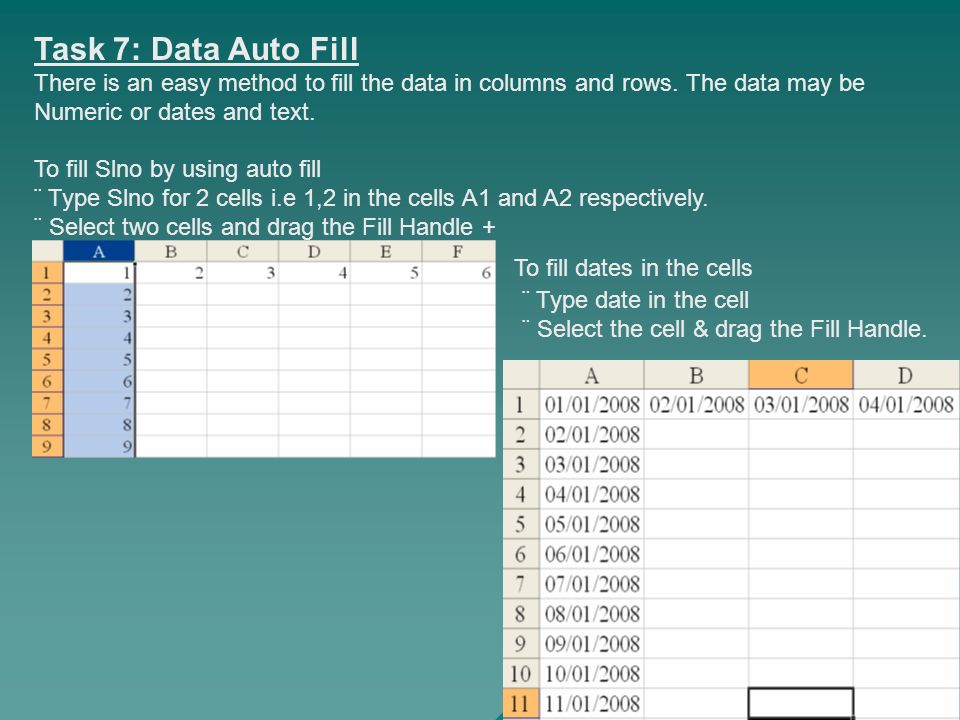Image resolution: width=960 pixels, height=720 pixels.
Task: Click row 2 header in the numbers spreadsheet
Action: click(47, 294)
